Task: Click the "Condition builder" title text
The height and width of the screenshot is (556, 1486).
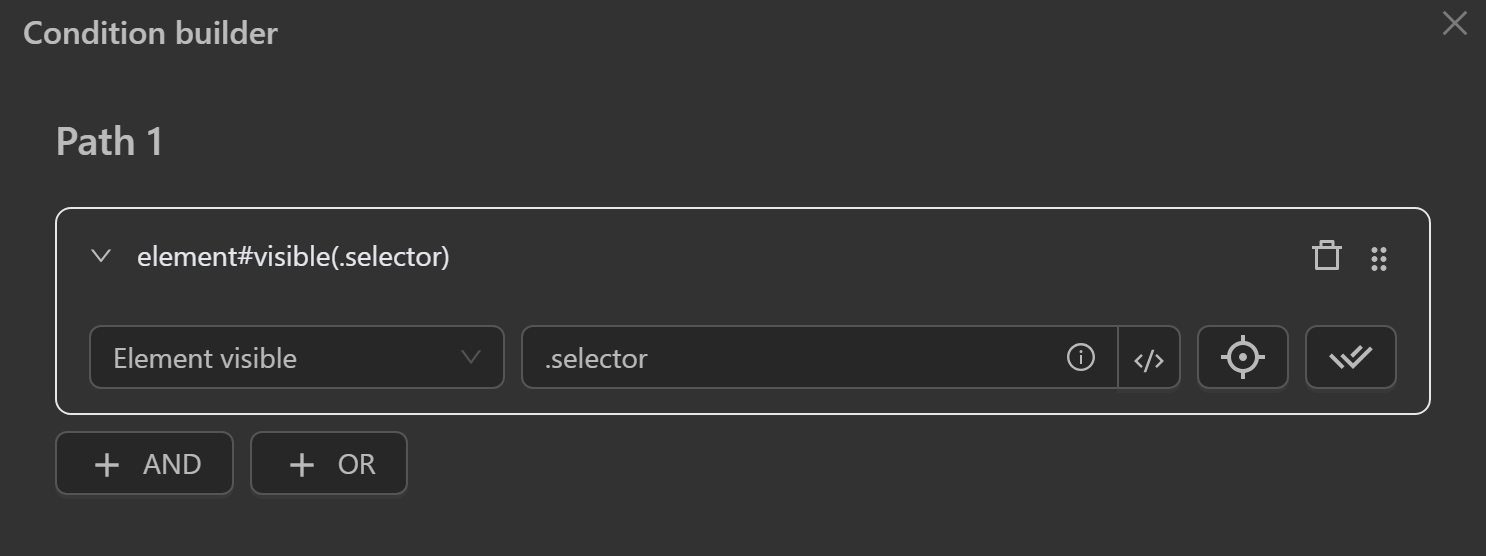Action: [150, 34]
